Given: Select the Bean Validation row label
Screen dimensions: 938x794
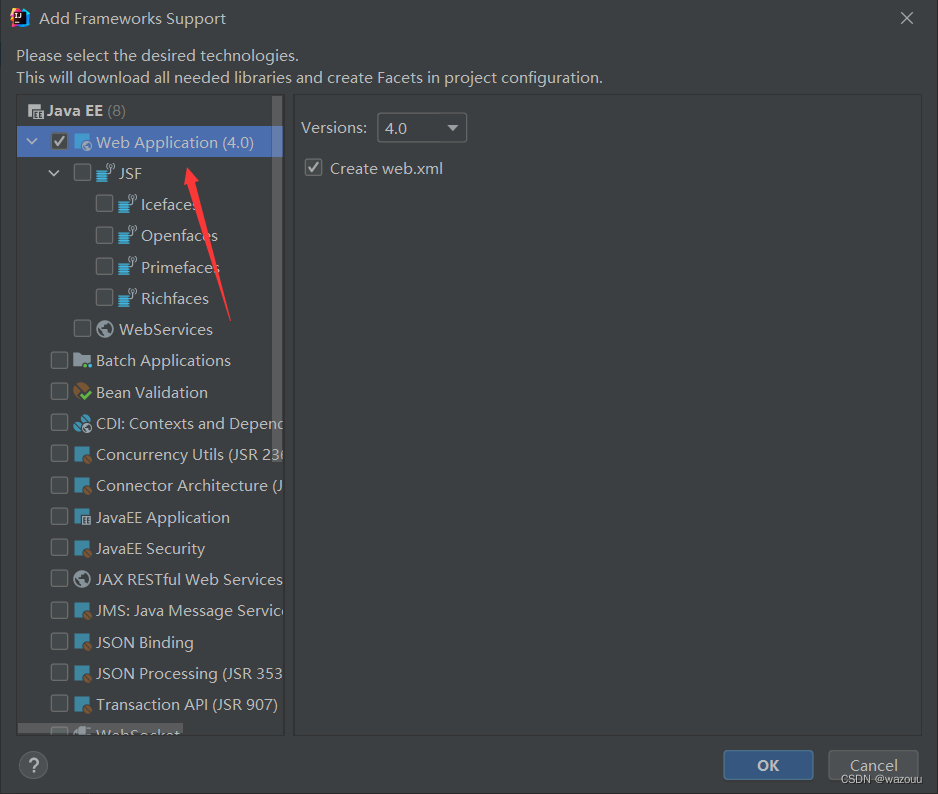Looking at the screenshot, I should [152, 393].
